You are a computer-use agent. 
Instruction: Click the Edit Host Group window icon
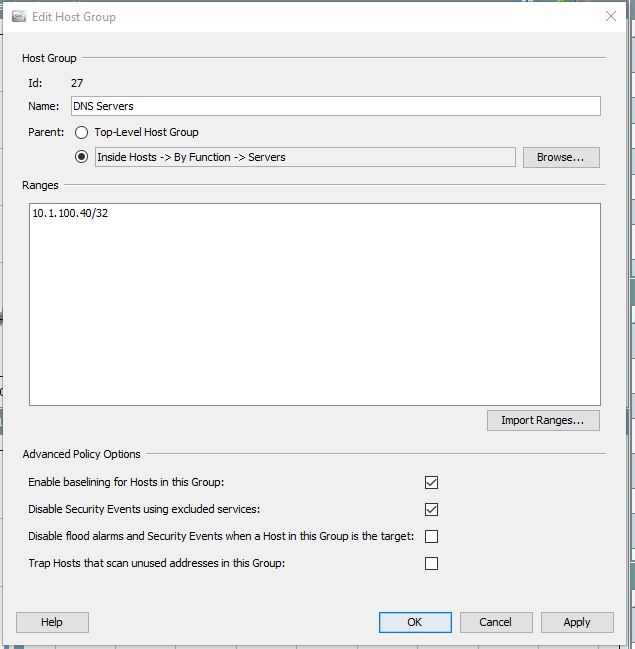tap(19, 17)
